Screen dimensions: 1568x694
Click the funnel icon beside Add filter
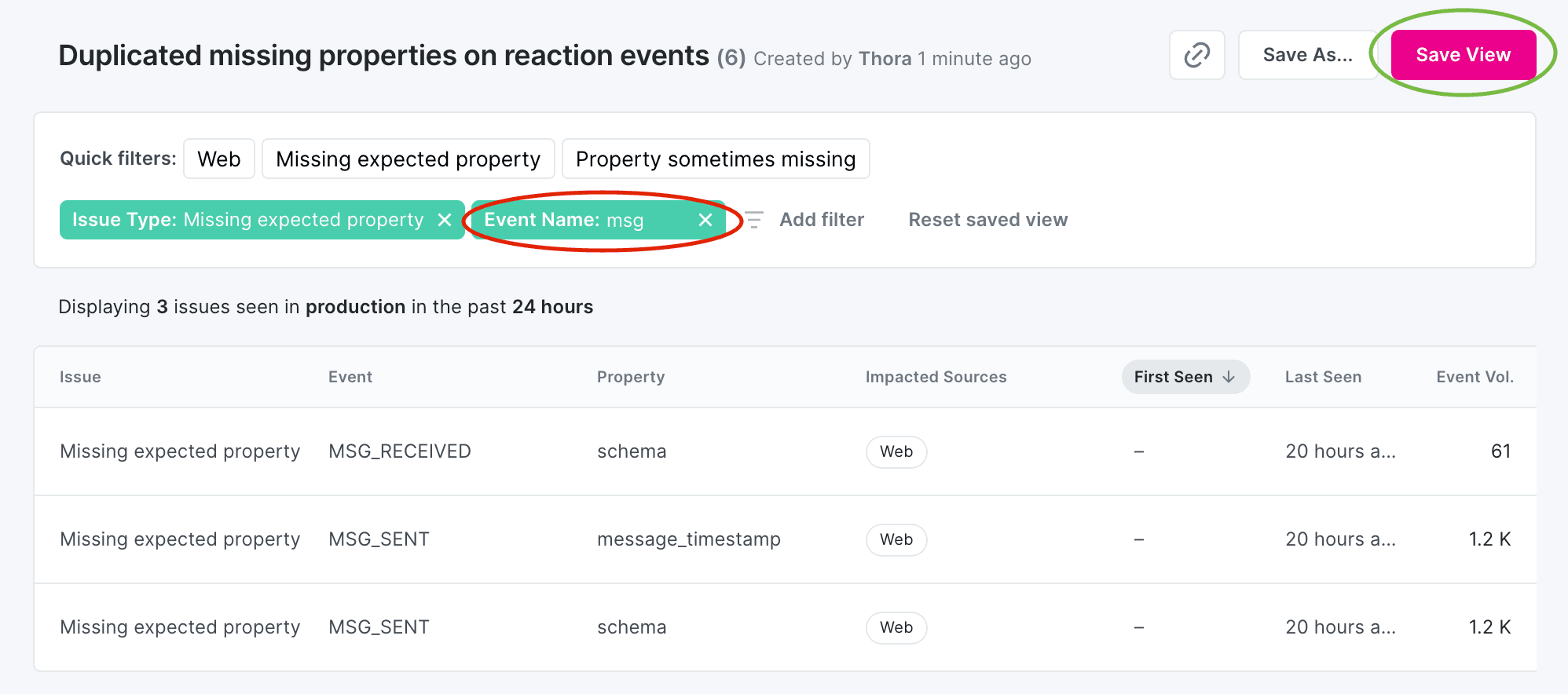[x=753, y=220]
